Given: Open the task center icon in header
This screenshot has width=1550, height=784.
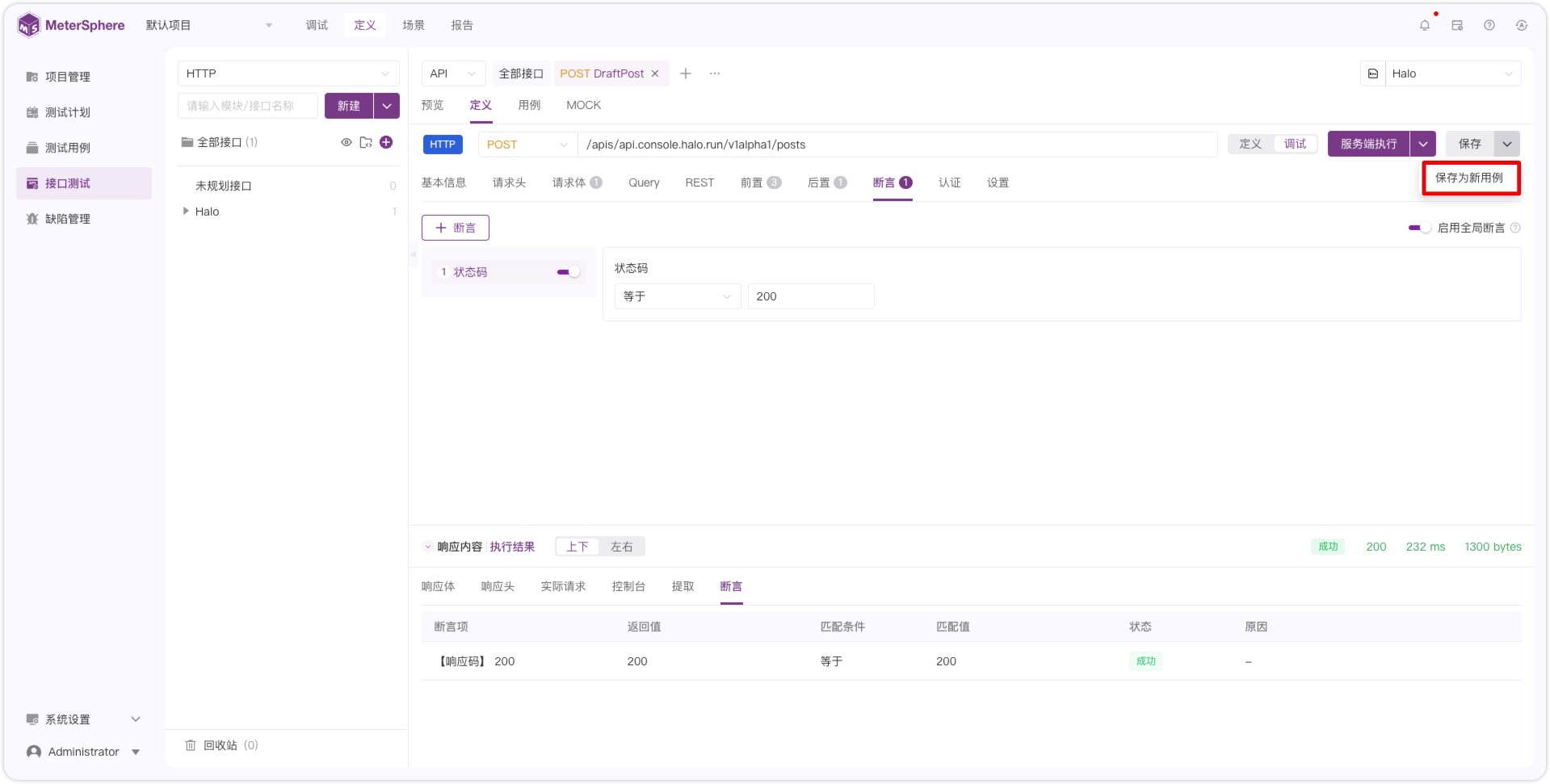Looking at the screenshot, I should (1457, 25).
